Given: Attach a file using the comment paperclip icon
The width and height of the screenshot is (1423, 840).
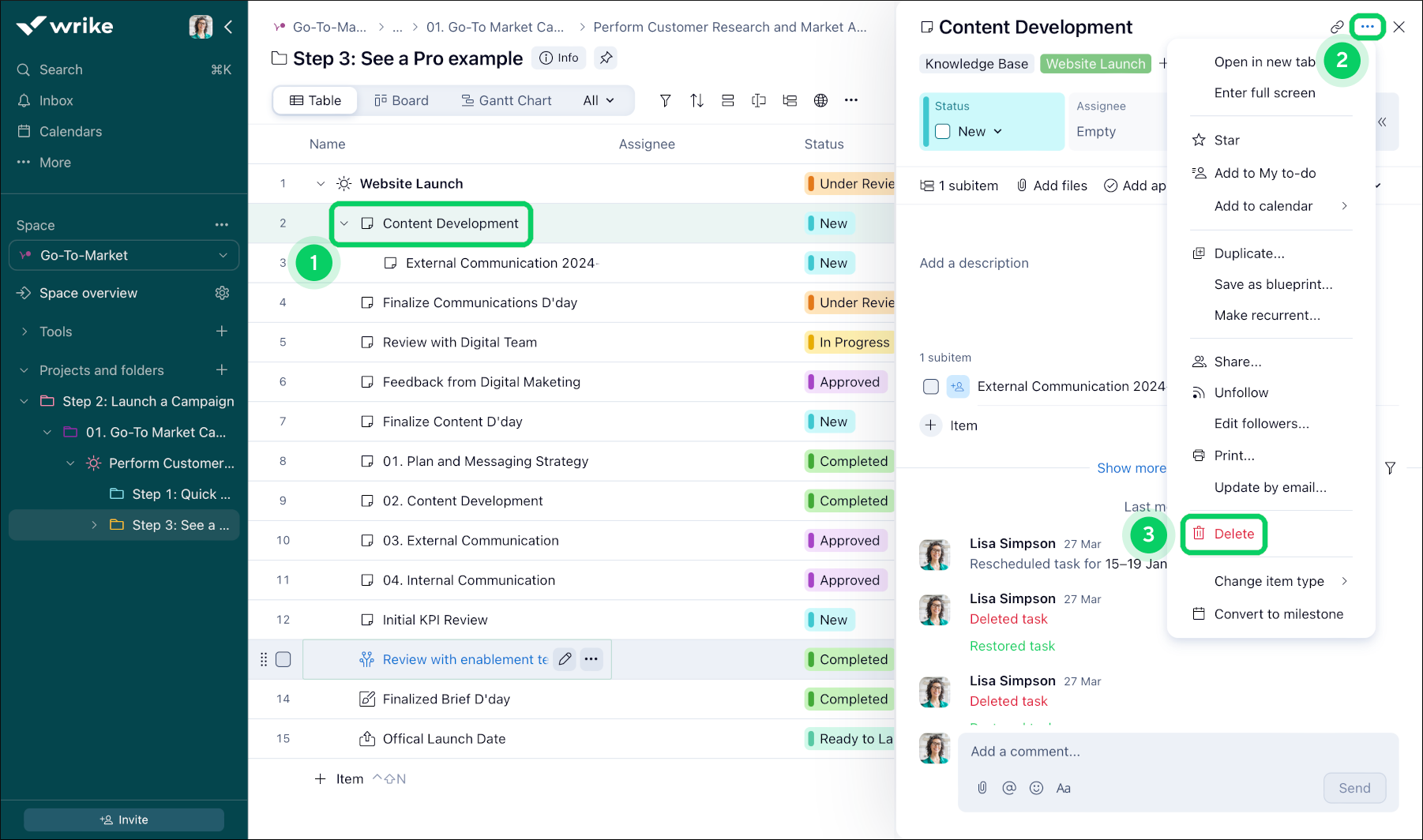Looking at the screenshot, I should coord(982,788).
